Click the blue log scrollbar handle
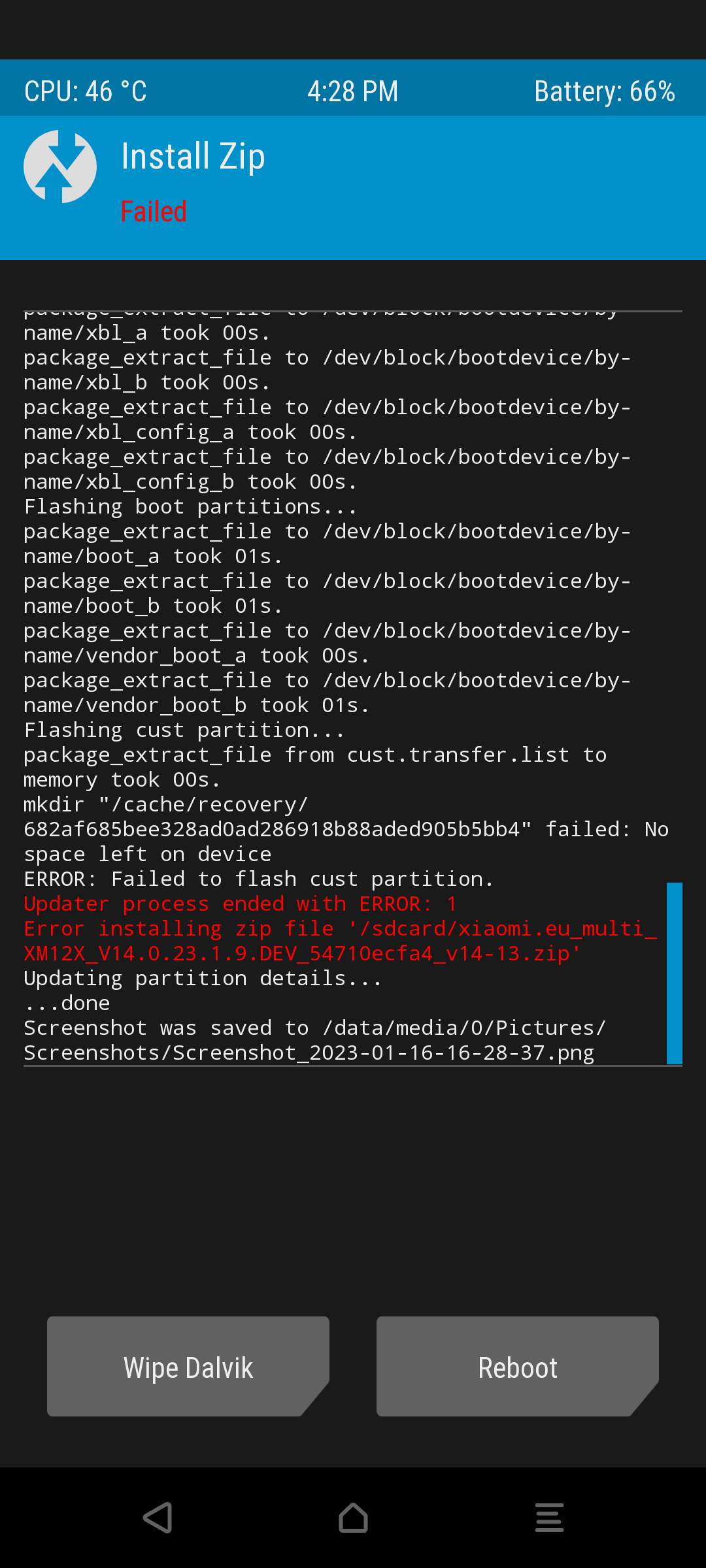Viewport: 706px width, 1568px height. coord(675,973)
